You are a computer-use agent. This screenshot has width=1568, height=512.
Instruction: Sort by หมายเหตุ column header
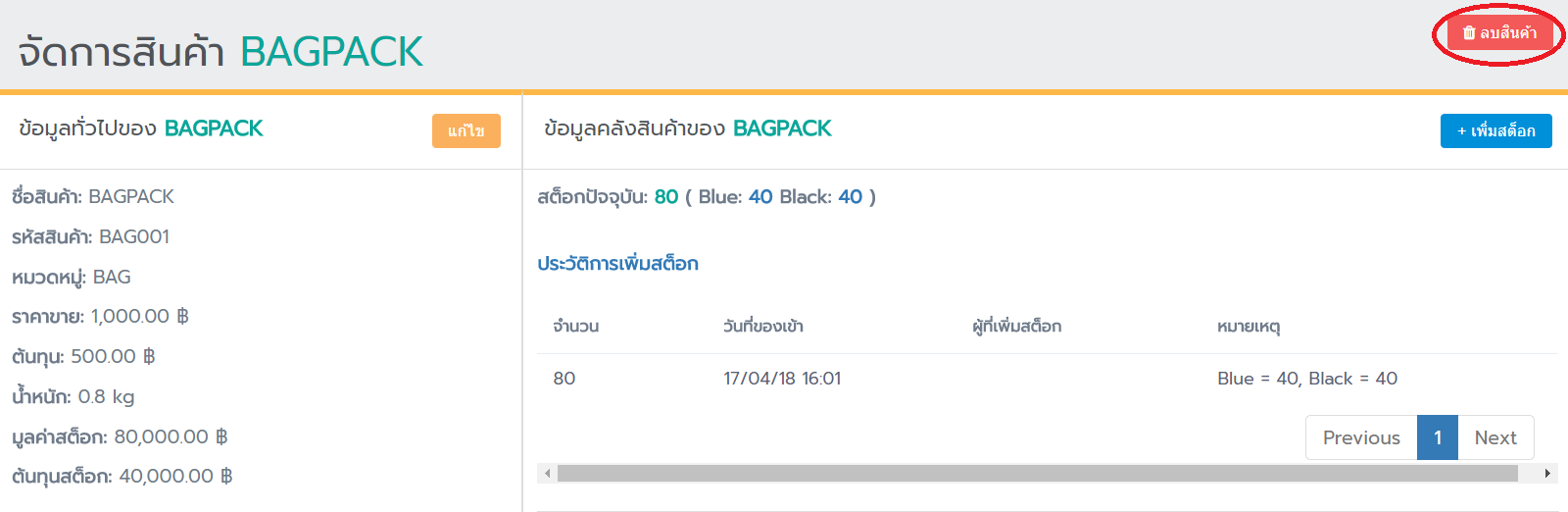1249,327
